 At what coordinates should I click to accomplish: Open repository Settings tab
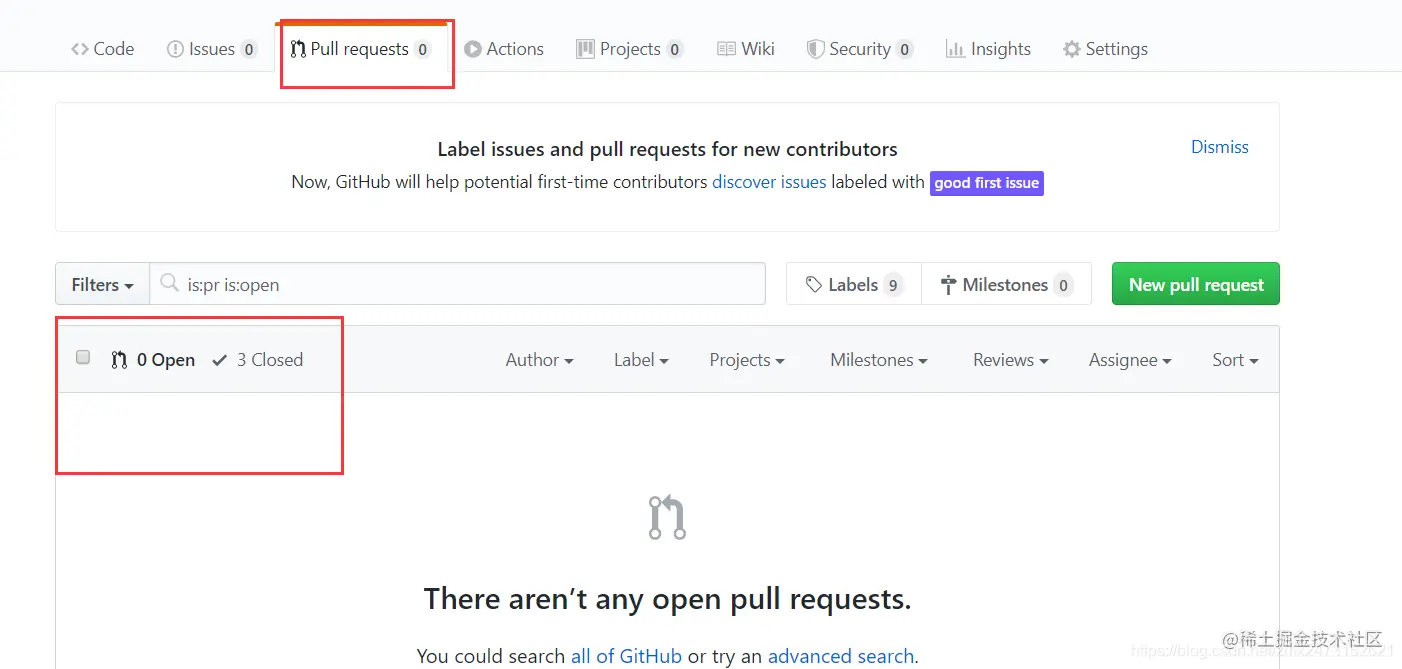tap(1105, 49)
